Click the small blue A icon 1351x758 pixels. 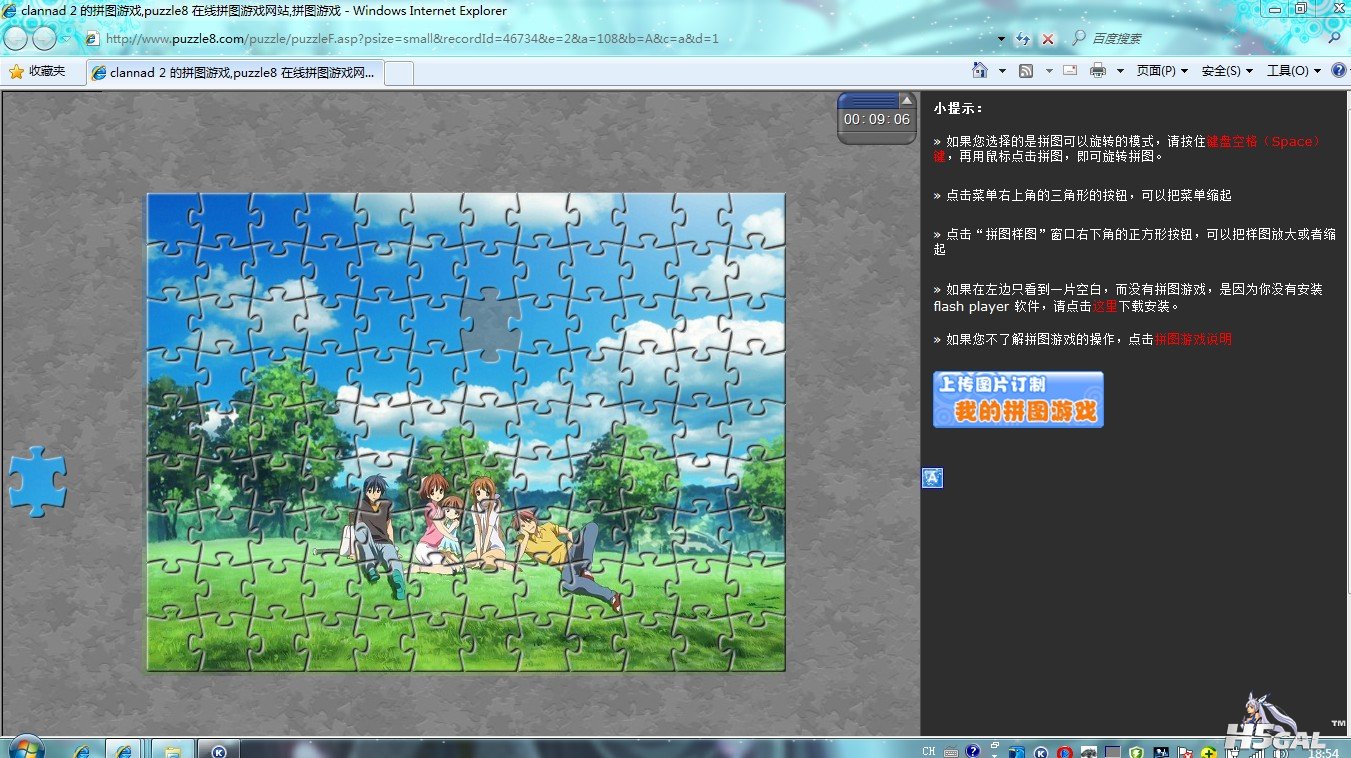[932, 479]
